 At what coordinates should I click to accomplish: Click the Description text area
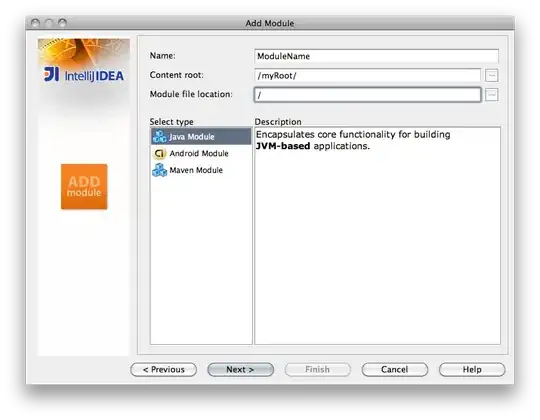pos(377,236)
